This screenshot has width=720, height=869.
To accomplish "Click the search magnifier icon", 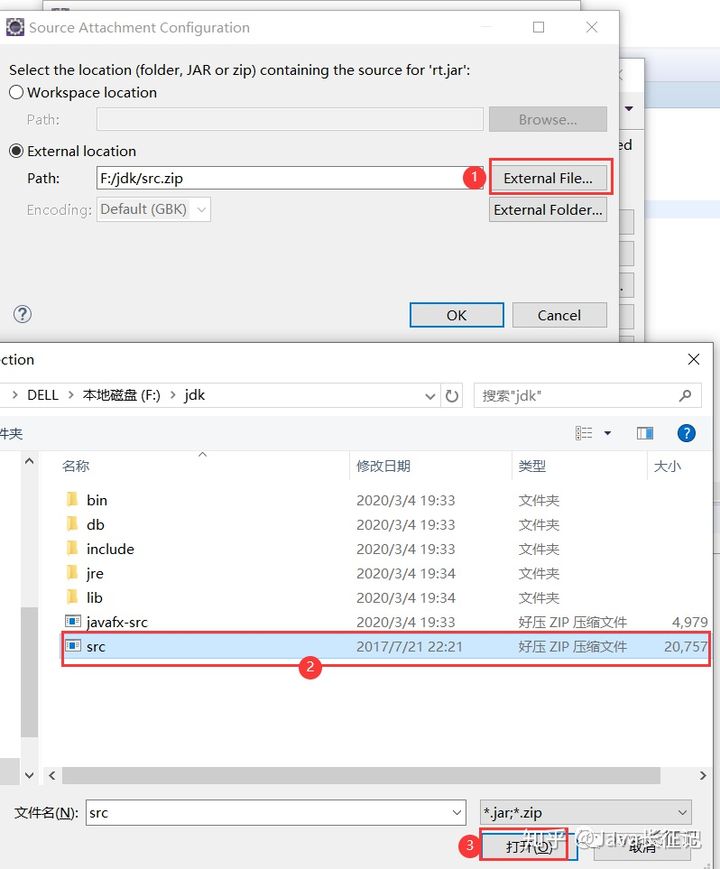I will [685, 395].
